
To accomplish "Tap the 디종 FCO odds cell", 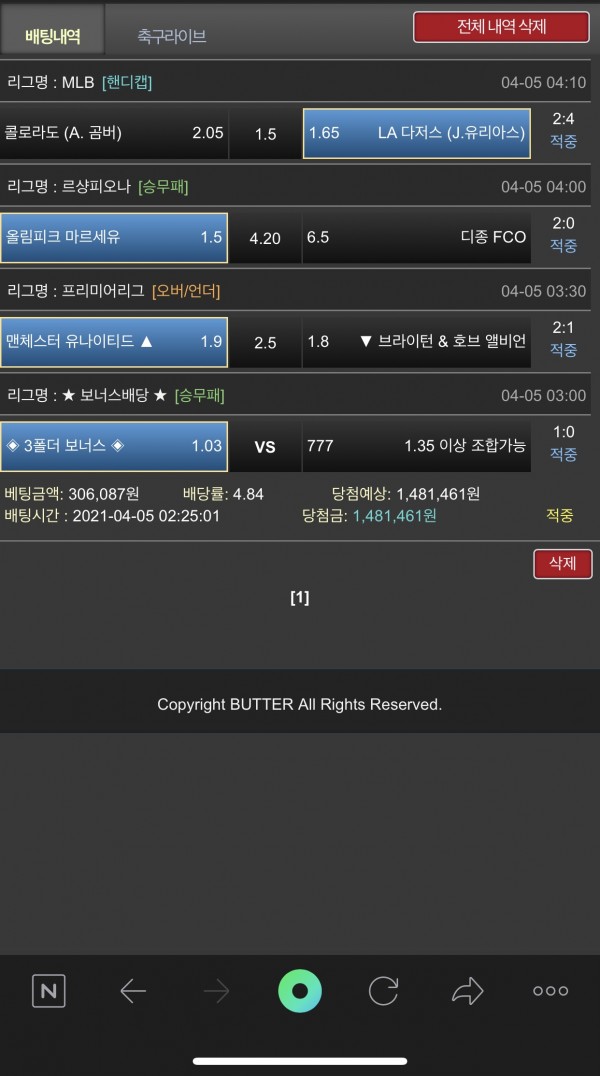I will [x=417, y=237].
